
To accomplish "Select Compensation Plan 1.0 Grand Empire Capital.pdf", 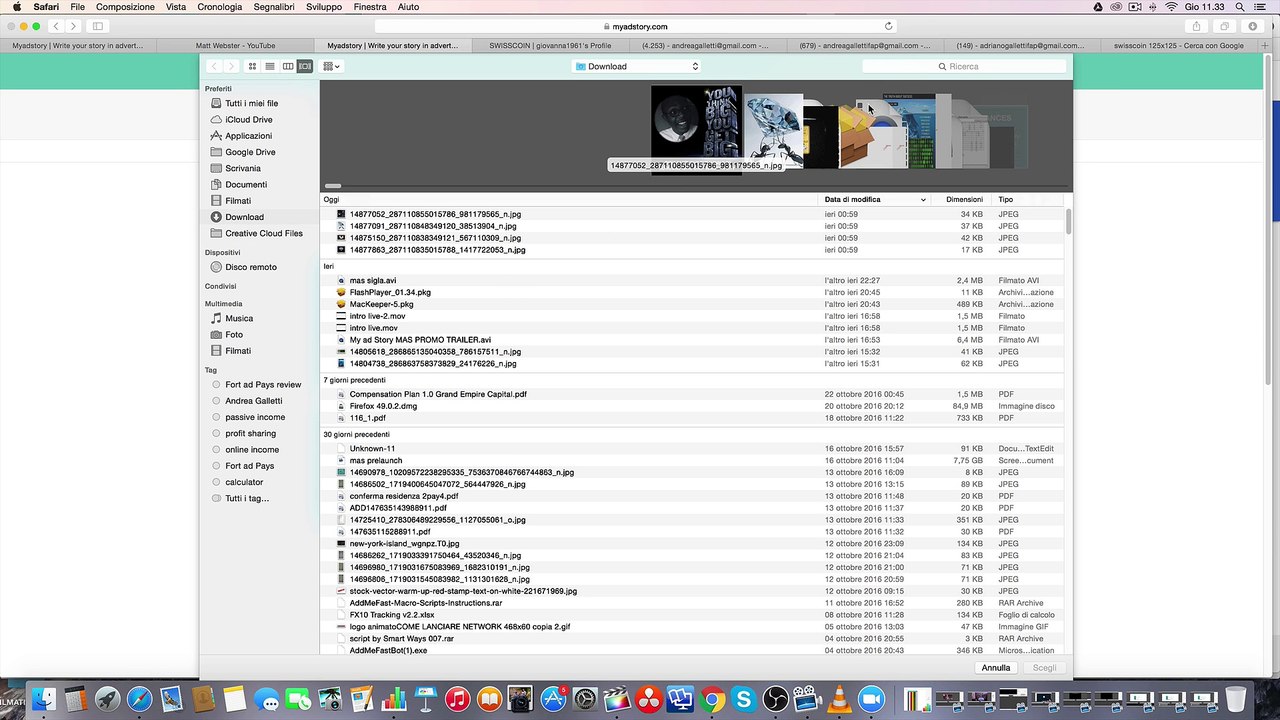I will pyautogui.click(x=438, y=394).
